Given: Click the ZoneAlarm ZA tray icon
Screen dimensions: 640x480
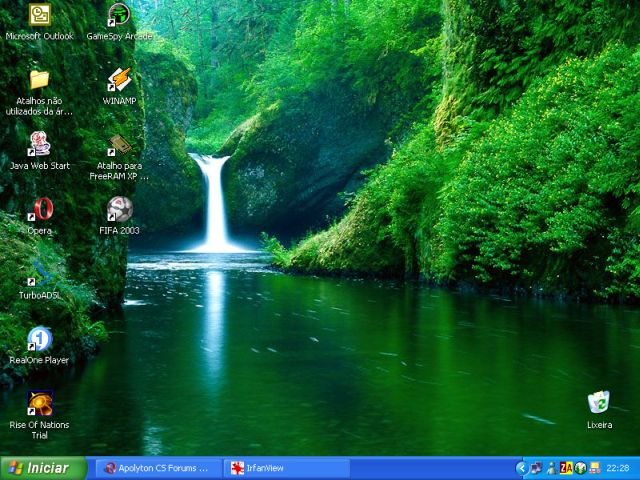Looking at the screenshot, I should click(566, 468).
